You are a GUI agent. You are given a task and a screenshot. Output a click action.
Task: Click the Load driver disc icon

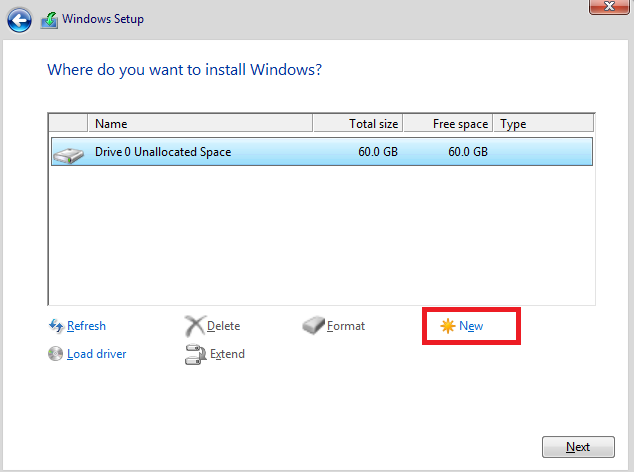click(x=55, y=354)
